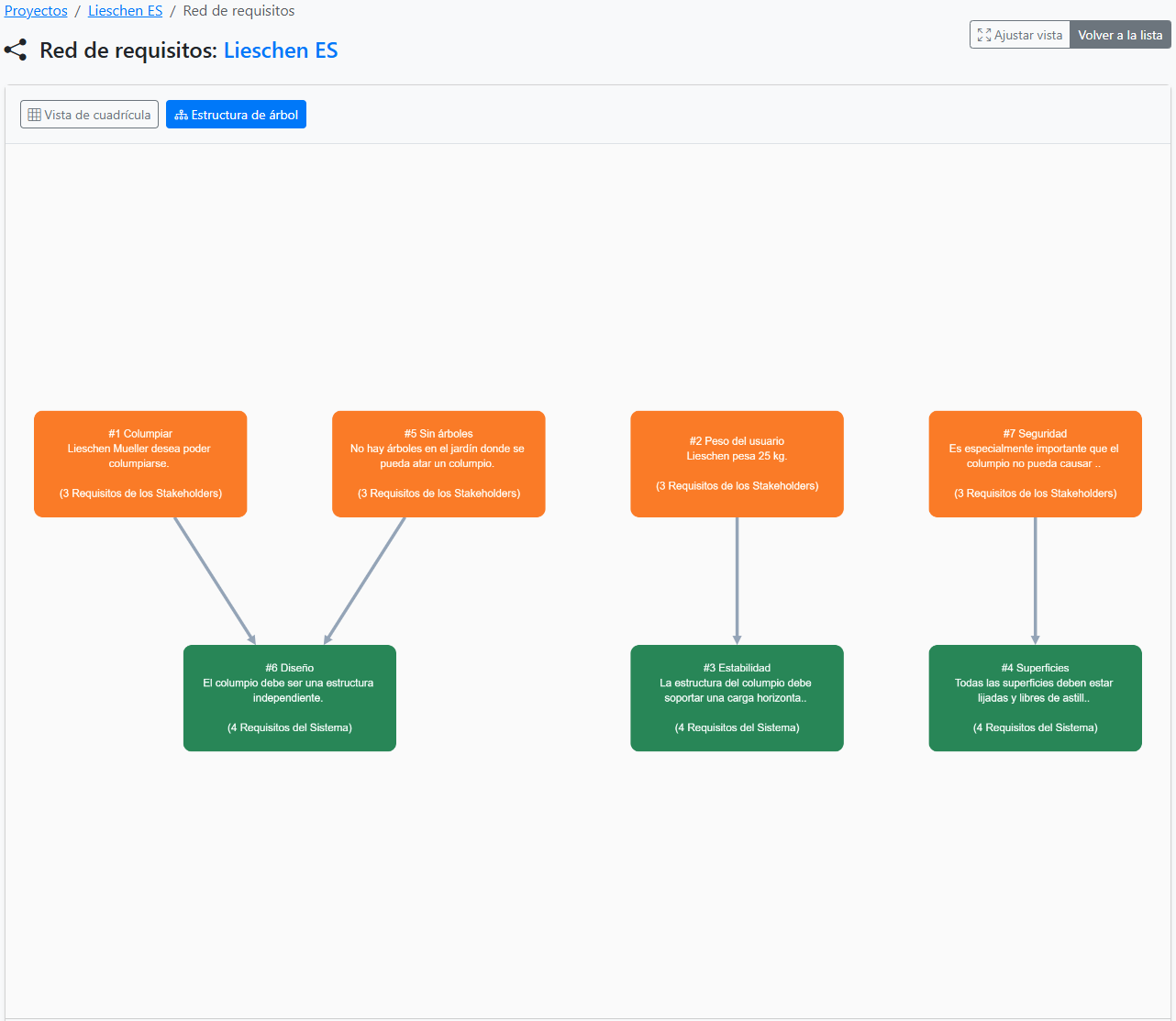The width and height of the screenshot is (1176, 1021).
Task: Click the #3 Estabilidad system requirement node
Action: [737, 698]
